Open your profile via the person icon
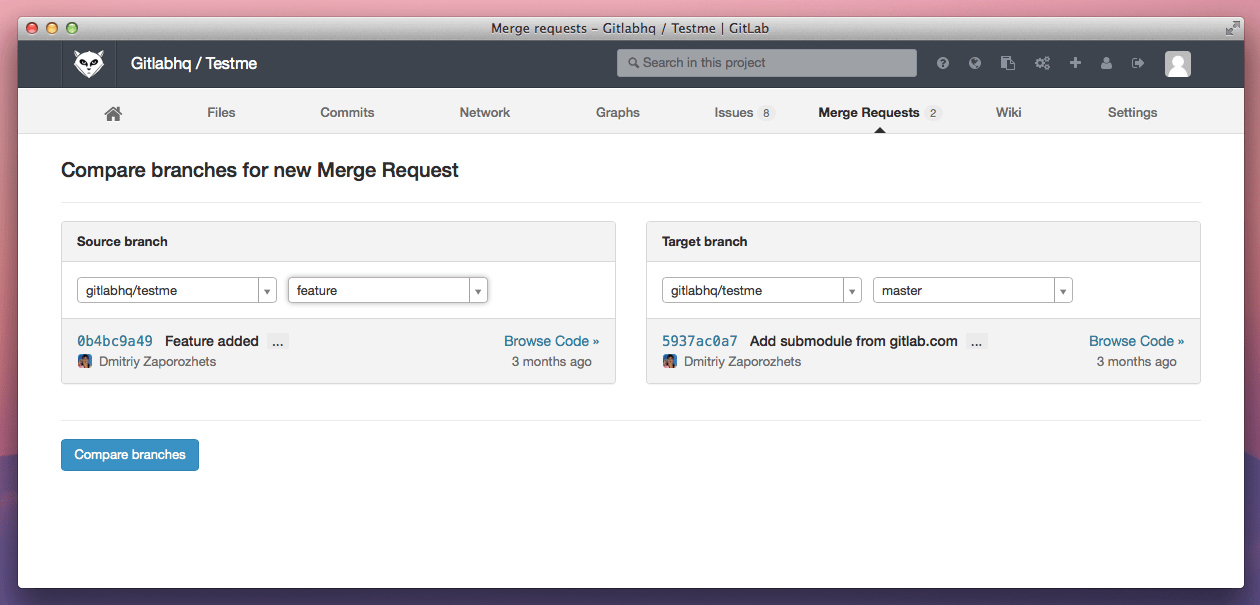 1106,63
